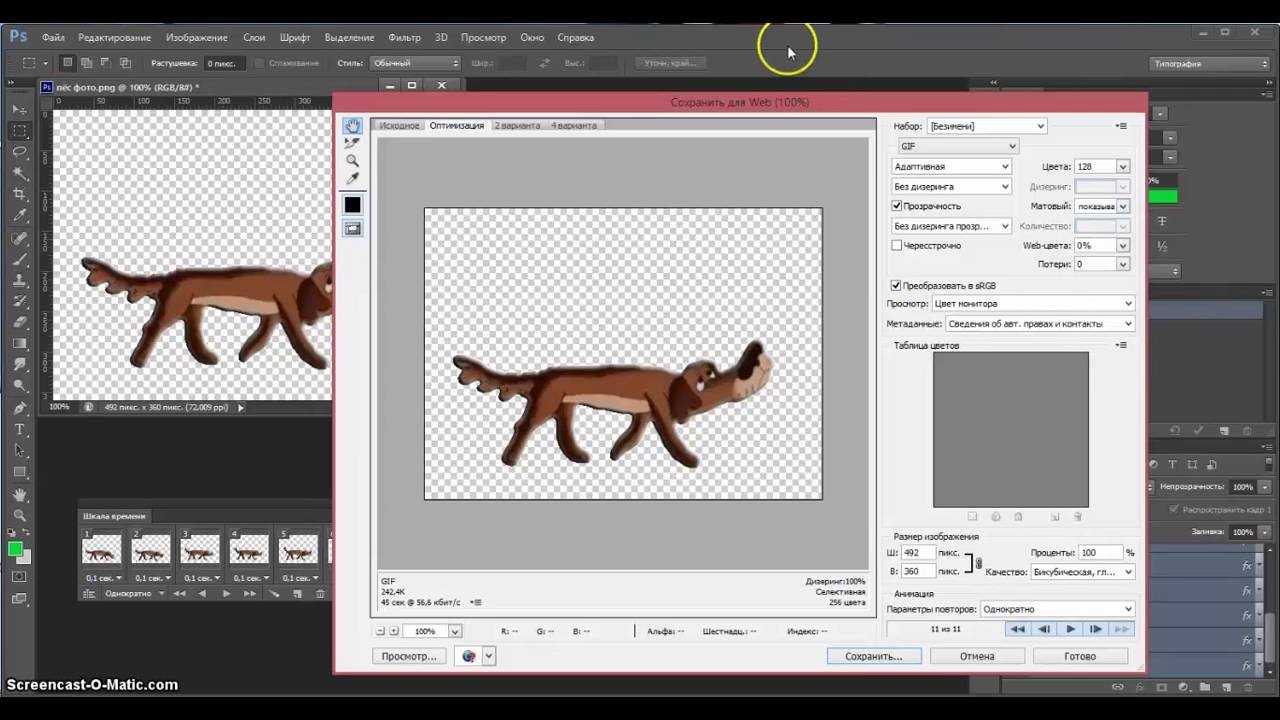Uncheck the Прозрачность checkbox
1280x720 pixels.
click(897, 206)
